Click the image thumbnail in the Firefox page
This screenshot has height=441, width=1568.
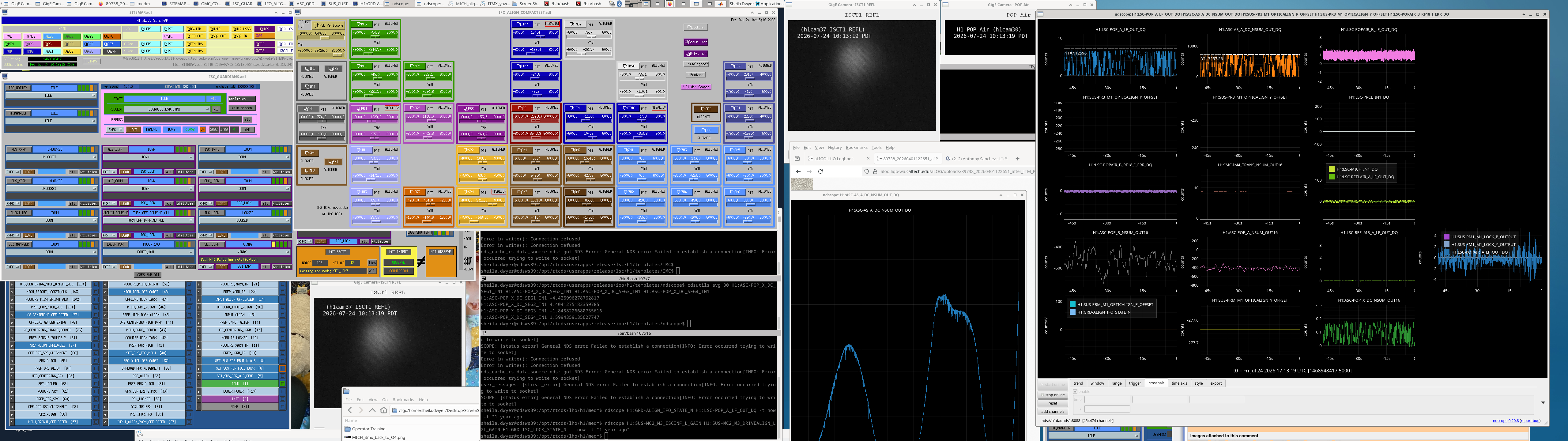point(802,185)
